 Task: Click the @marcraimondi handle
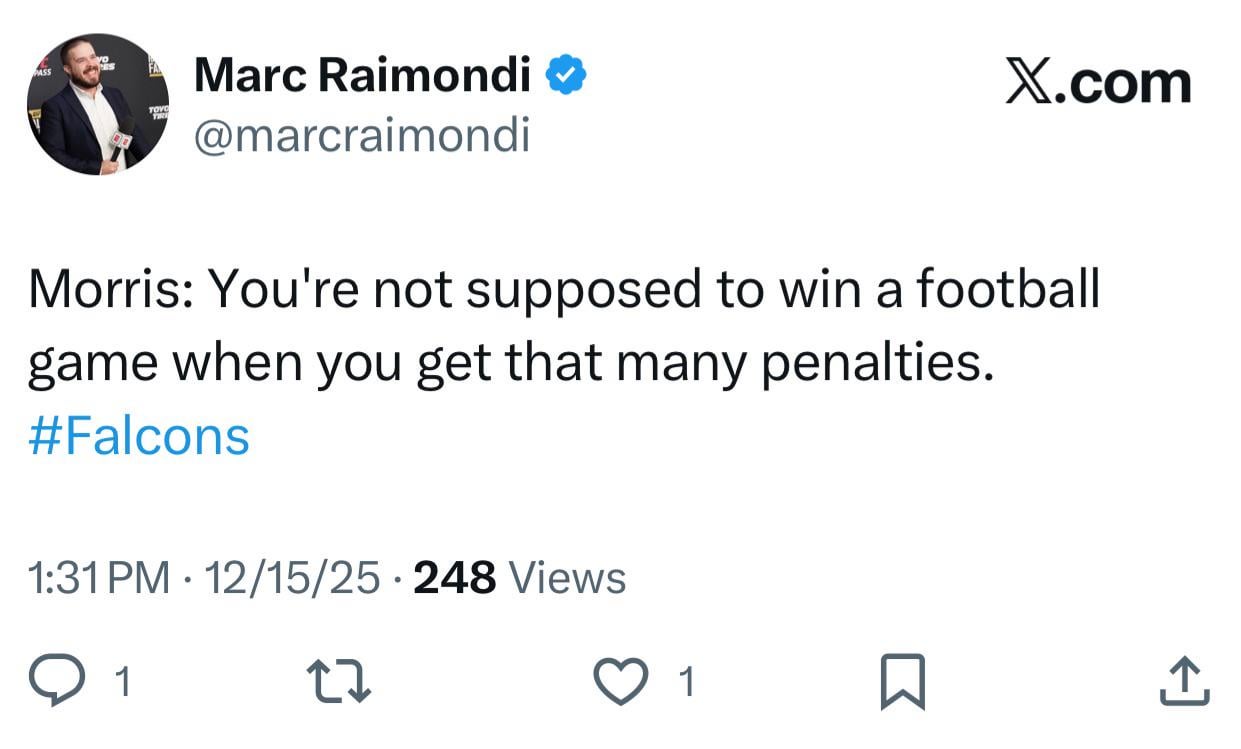point(363,136)
